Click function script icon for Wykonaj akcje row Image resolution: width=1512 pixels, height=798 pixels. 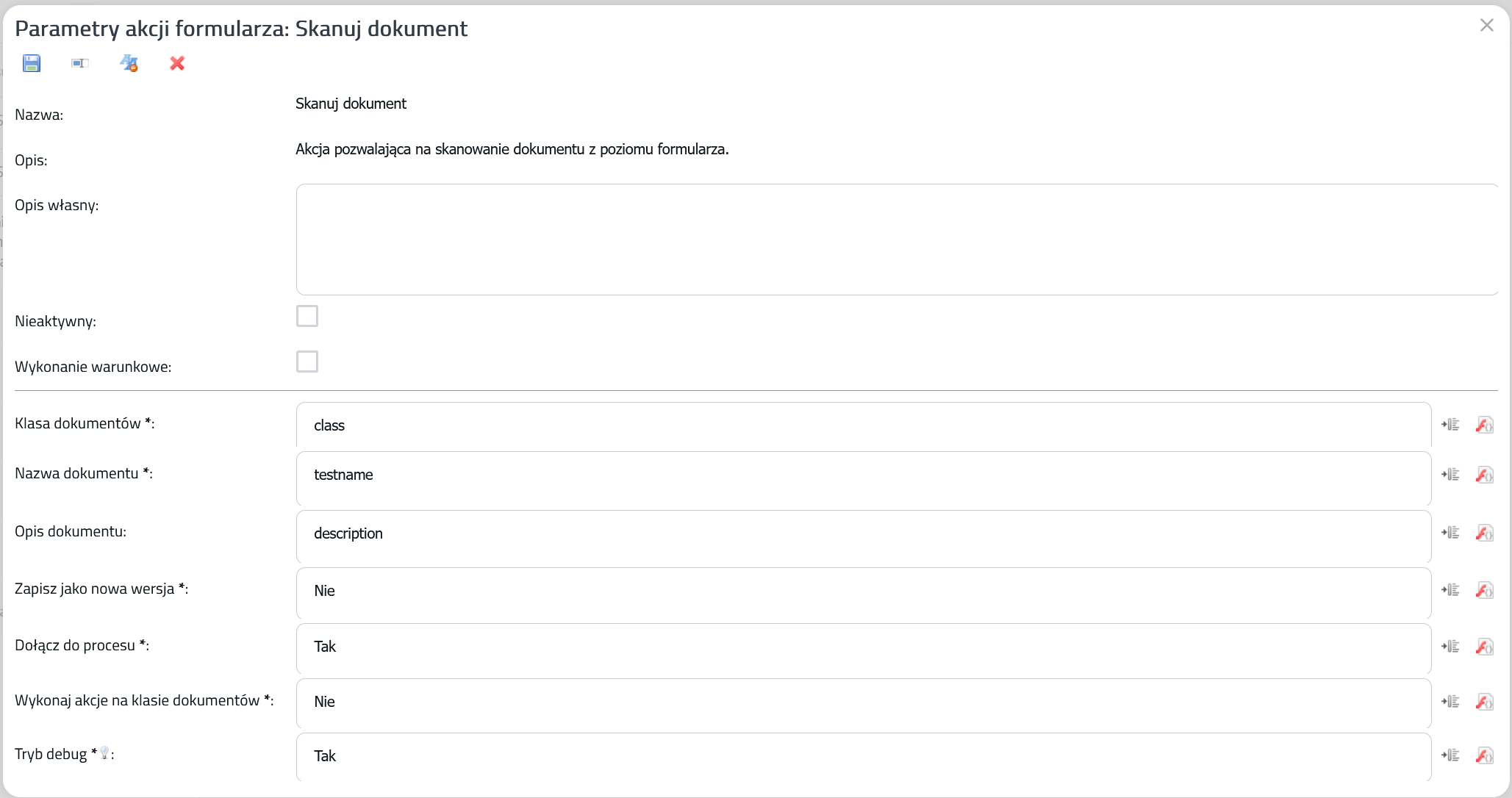pyautogui.click(x=1485, y=702)
